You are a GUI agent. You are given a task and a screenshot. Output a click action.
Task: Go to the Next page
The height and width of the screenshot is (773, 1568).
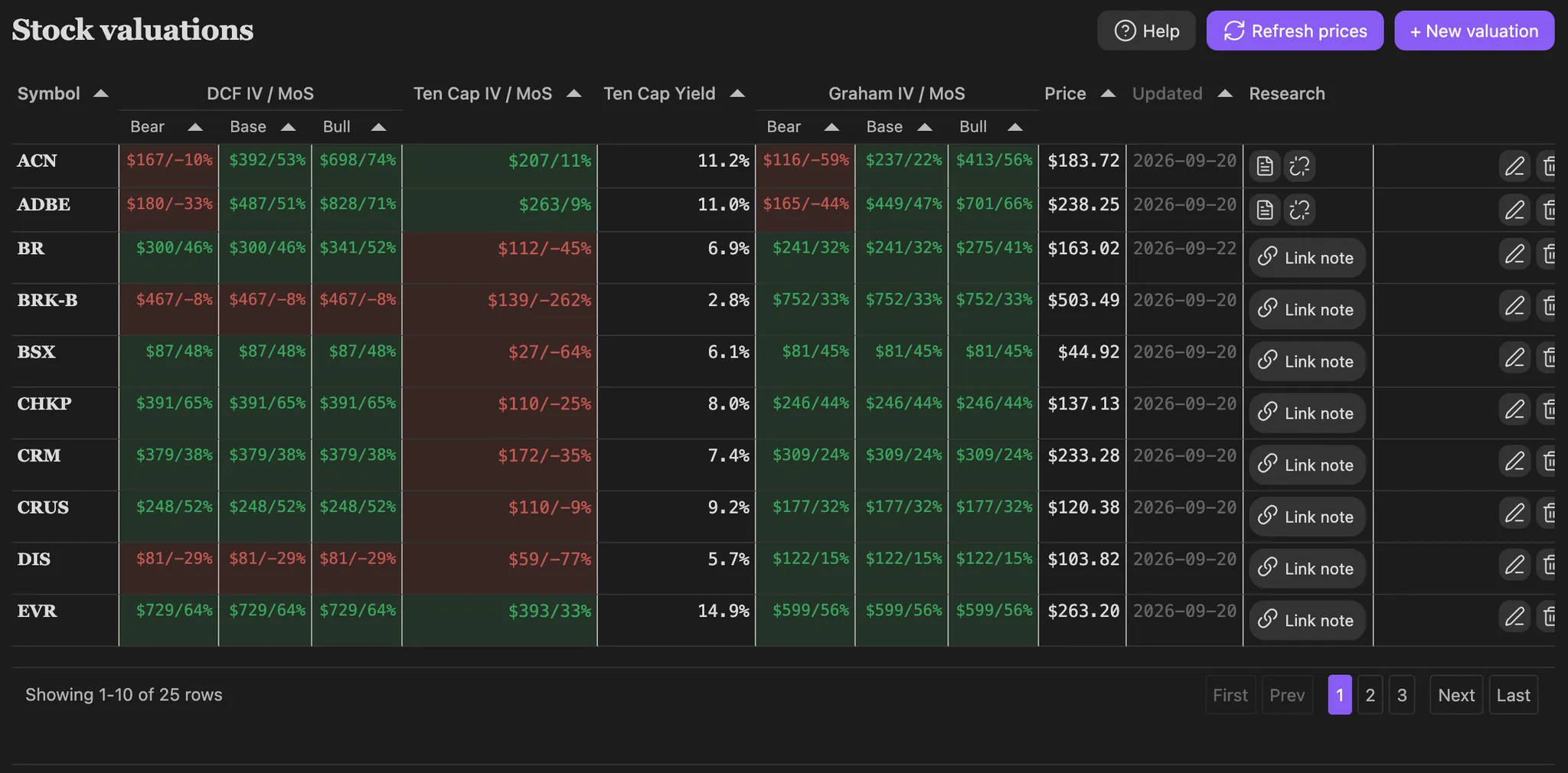pos(1456,695)
